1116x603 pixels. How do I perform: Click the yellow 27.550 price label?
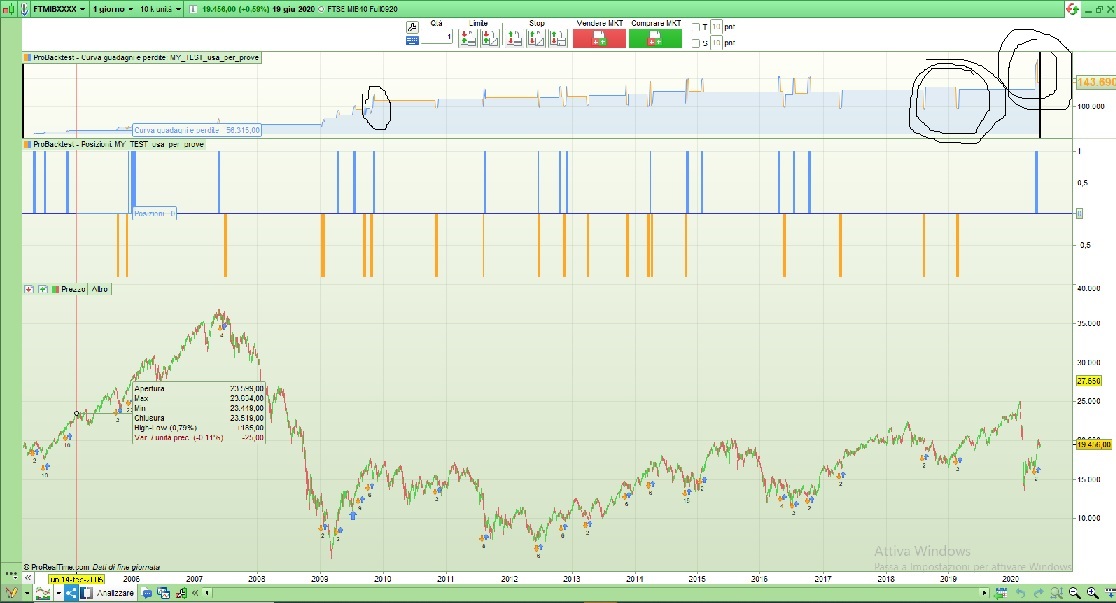1089,381
